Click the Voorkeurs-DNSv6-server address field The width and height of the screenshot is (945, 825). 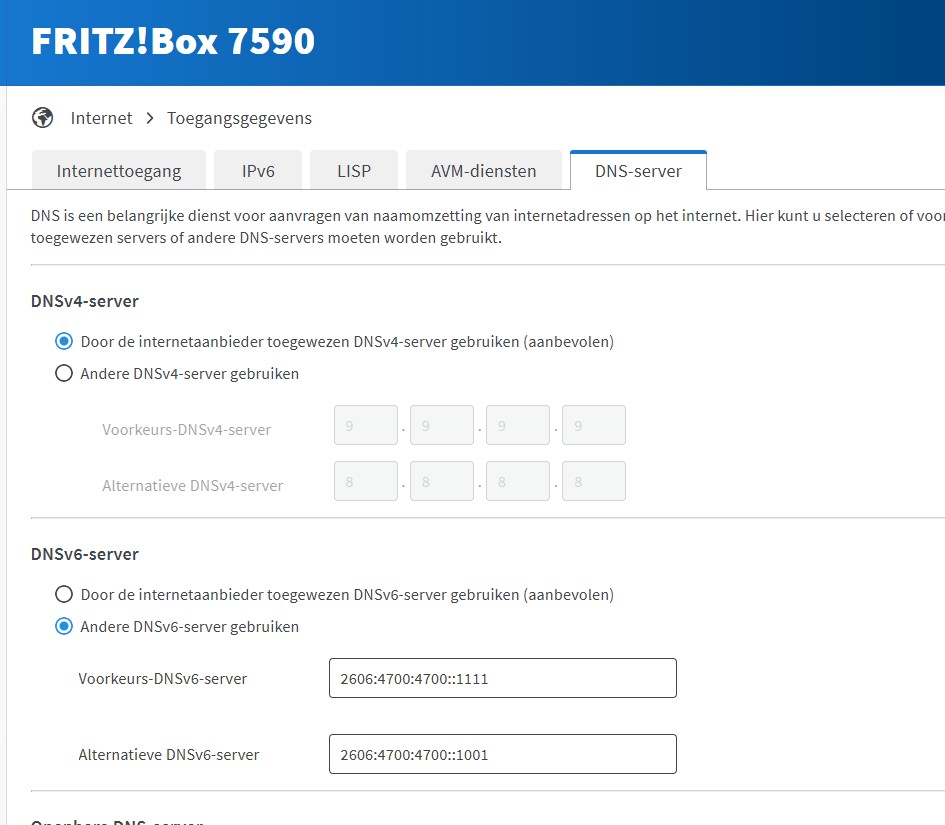(502, 678)
